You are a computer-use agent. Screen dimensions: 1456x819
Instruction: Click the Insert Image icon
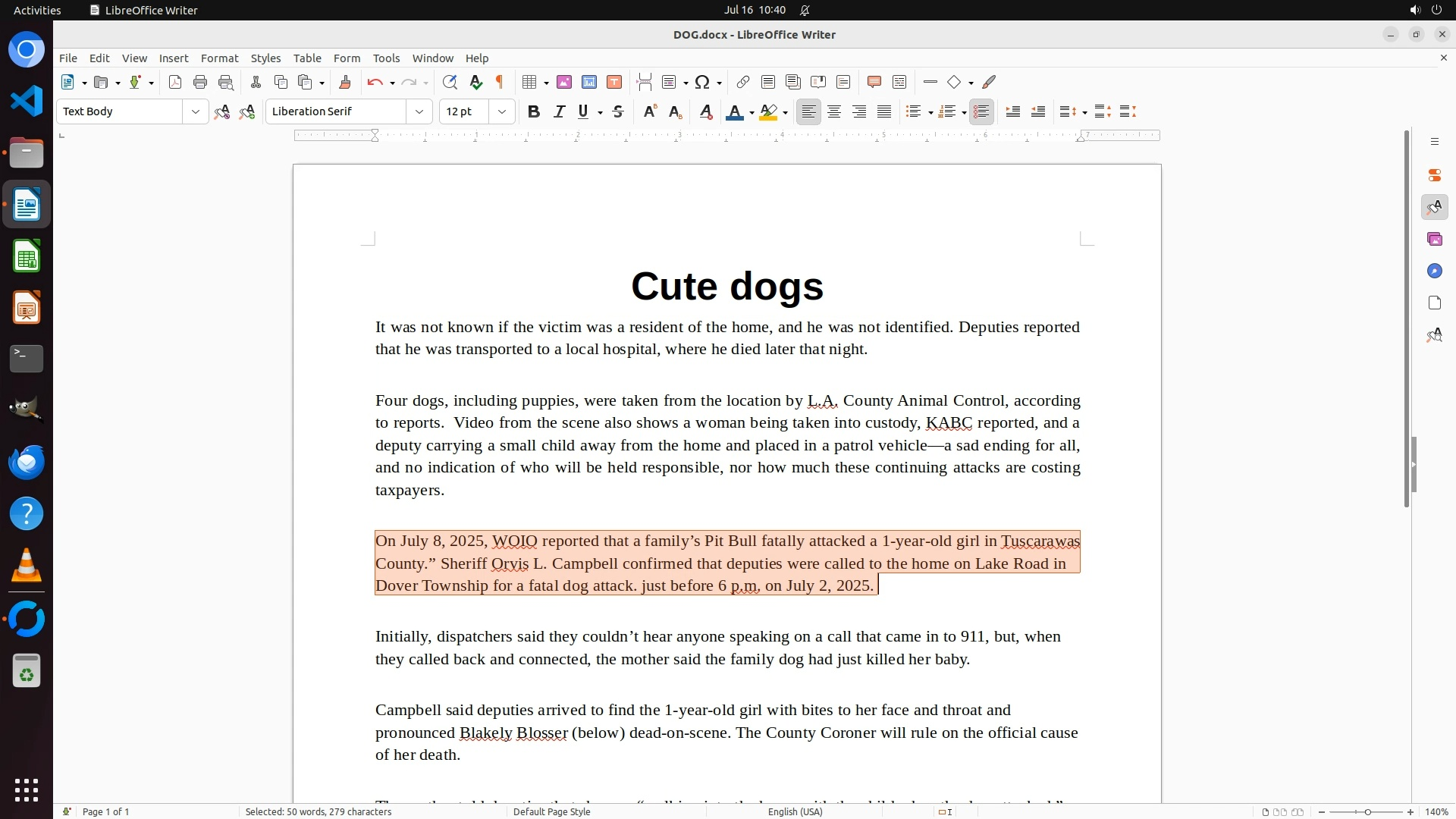(564, 82)
